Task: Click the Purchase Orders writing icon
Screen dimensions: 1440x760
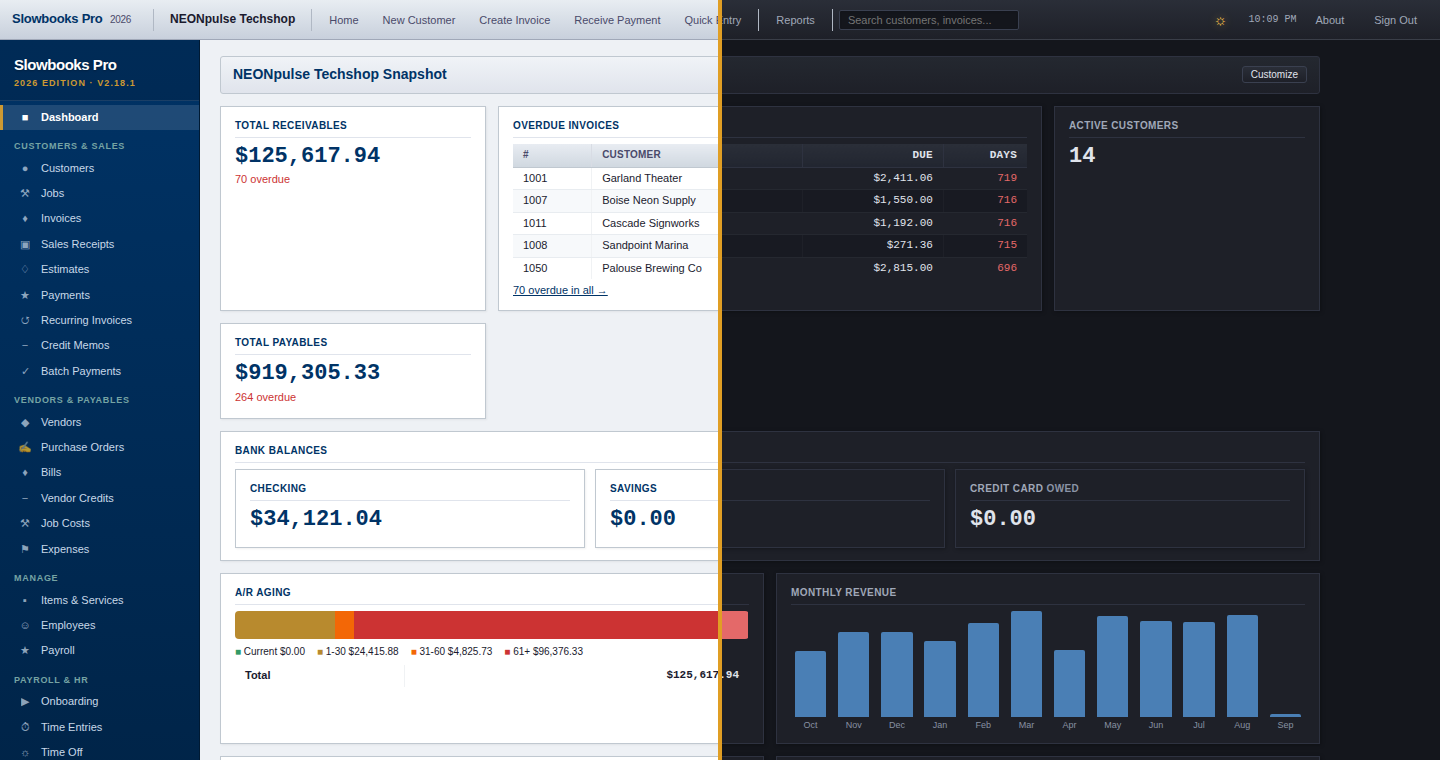Action: pos(25,447)
